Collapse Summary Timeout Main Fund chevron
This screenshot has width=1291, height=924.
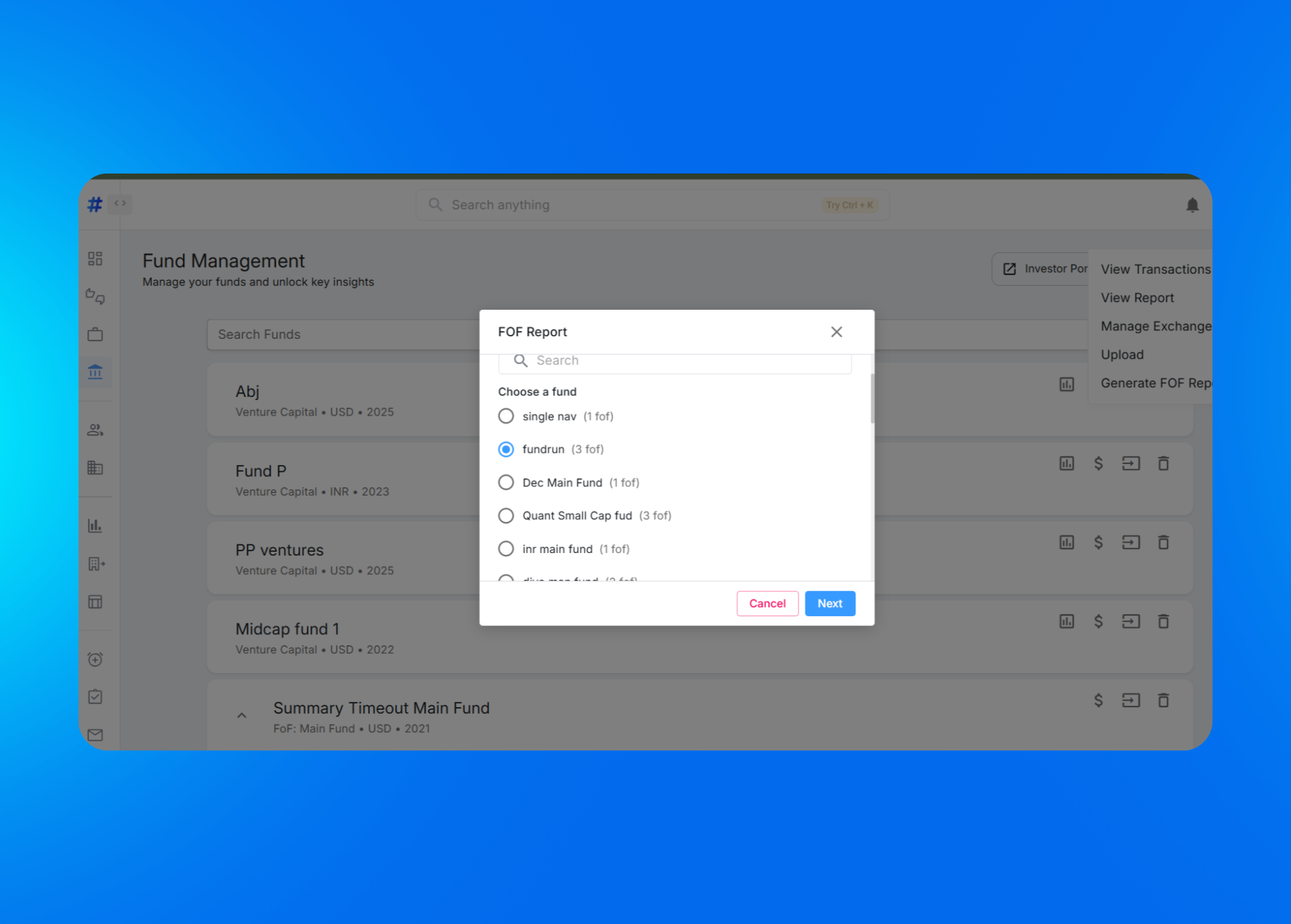tap(242, 716)
